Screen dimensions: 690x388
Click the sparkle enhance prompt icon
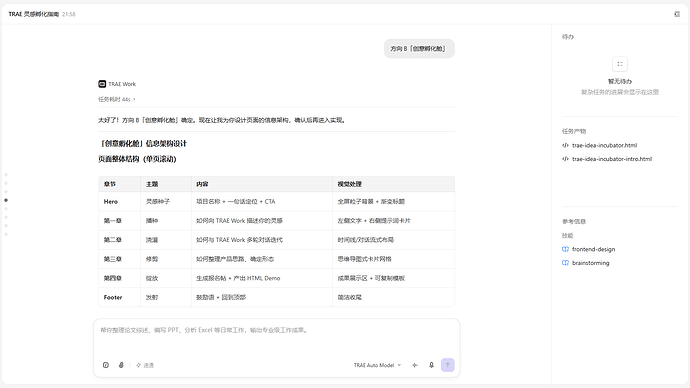point(415,365)
